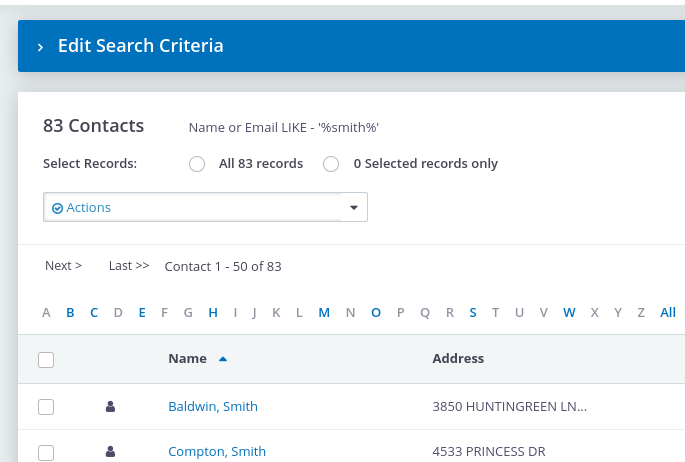The width and height of the screenshot is (685, 462).
Task: Click the sort arrow next to Name
Action: point(223,359)
